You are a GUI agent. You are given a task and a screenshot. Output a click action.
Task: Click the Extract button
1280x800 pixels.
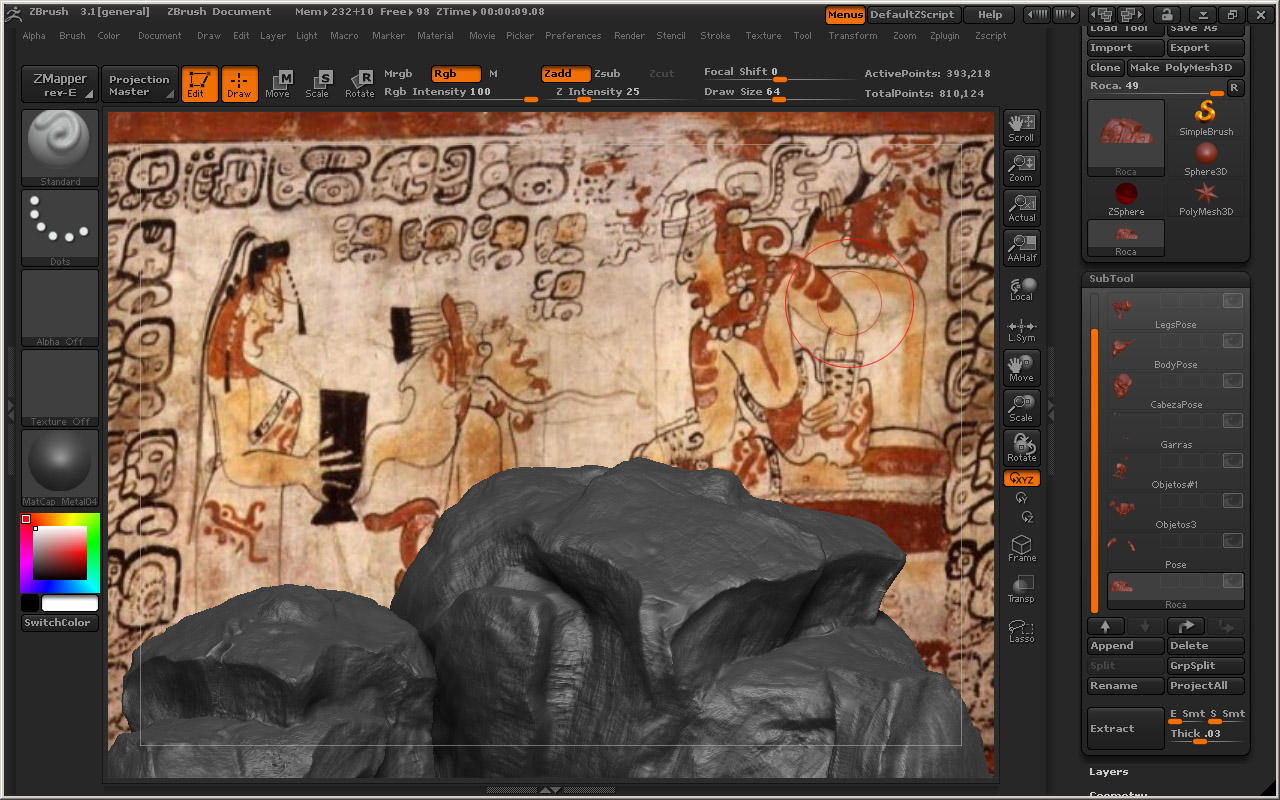click(x=1126, y=729)
